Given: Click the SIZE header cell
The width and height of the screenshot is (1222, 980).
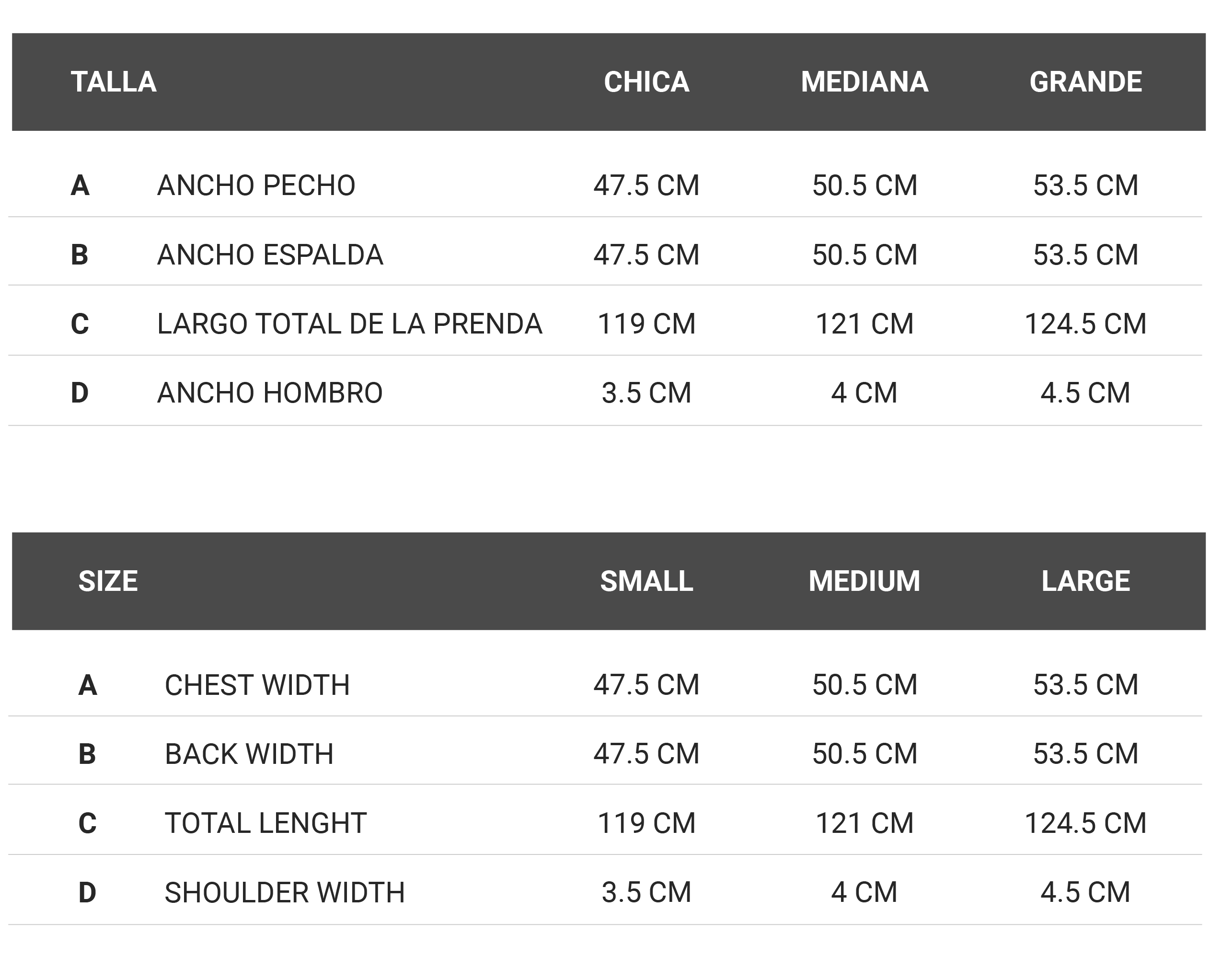Looking at the screenshot, I should (x=108, y=582).
